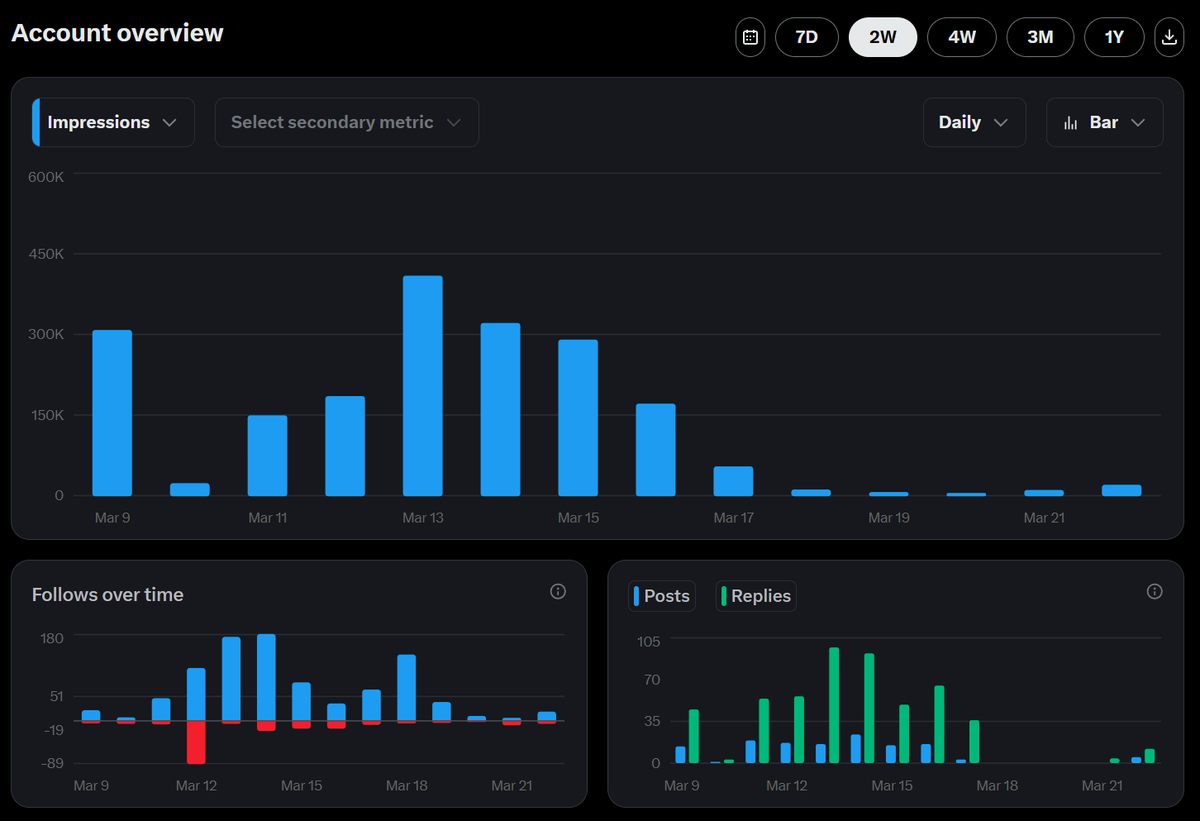
Task: Open the Select secondary metric dropdown
Action: pos(346,122)
